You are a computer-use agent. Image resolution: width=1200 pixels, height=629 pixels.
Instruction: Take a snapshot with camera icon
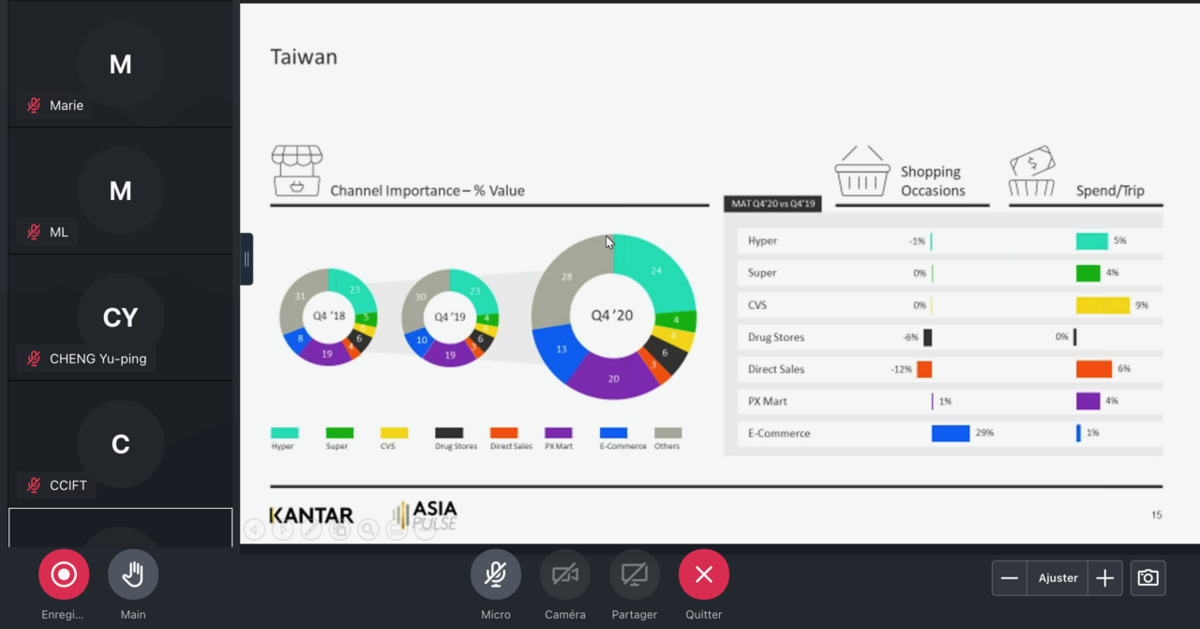pos(1148,578)
